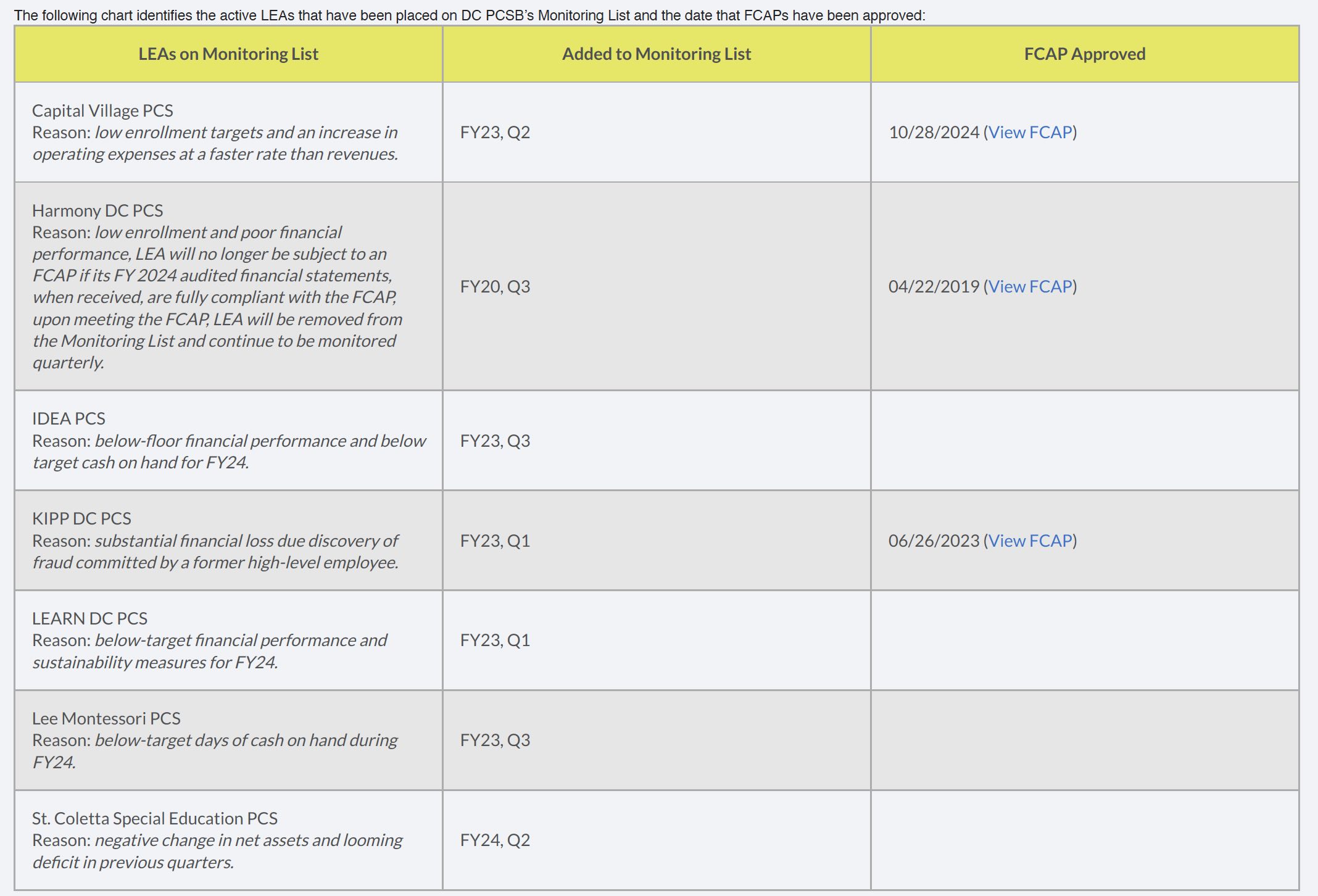Click FY23, Q2 cell for Capital Village
1318x896 pixels.
point(495,133)
